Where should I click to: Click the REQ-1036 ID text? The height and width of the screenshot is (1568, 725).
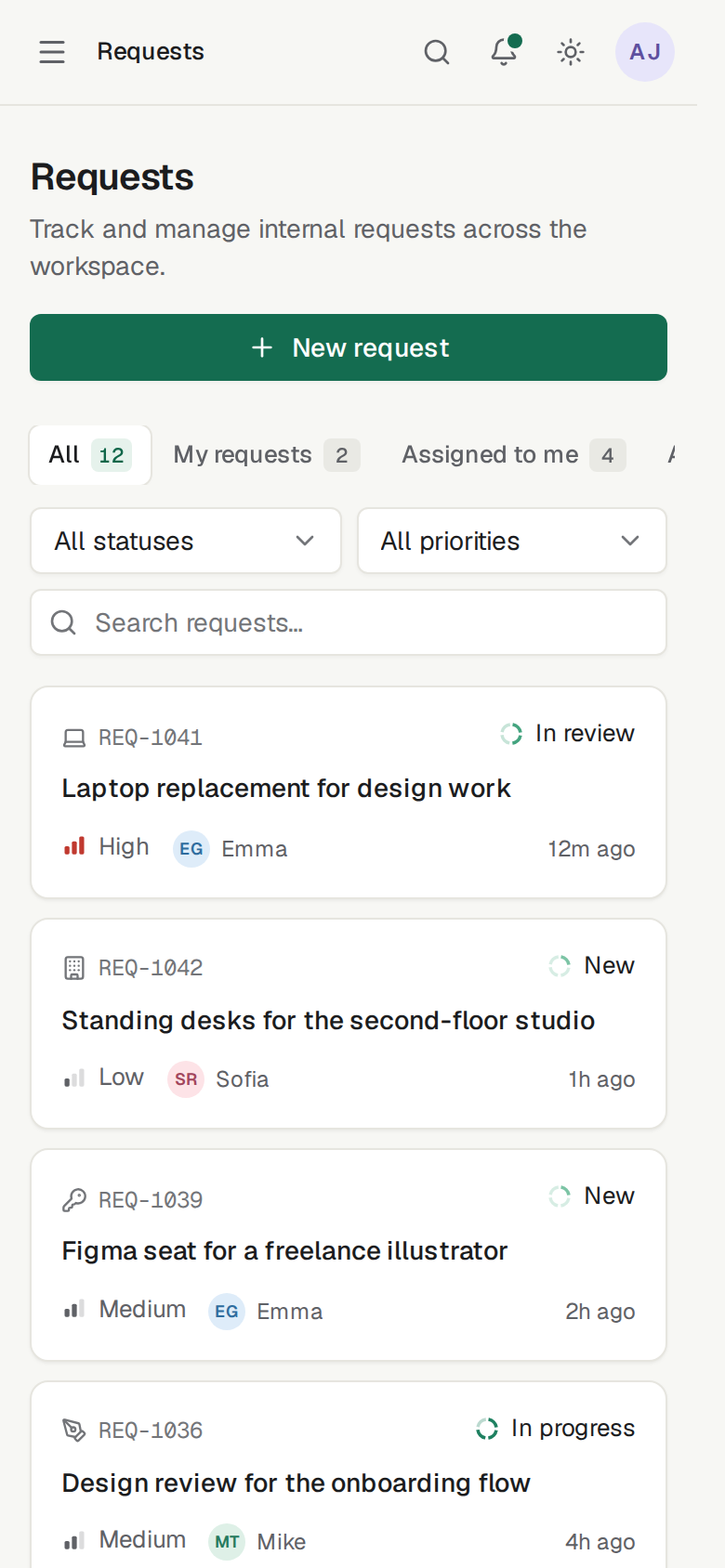coord(151,1431)
